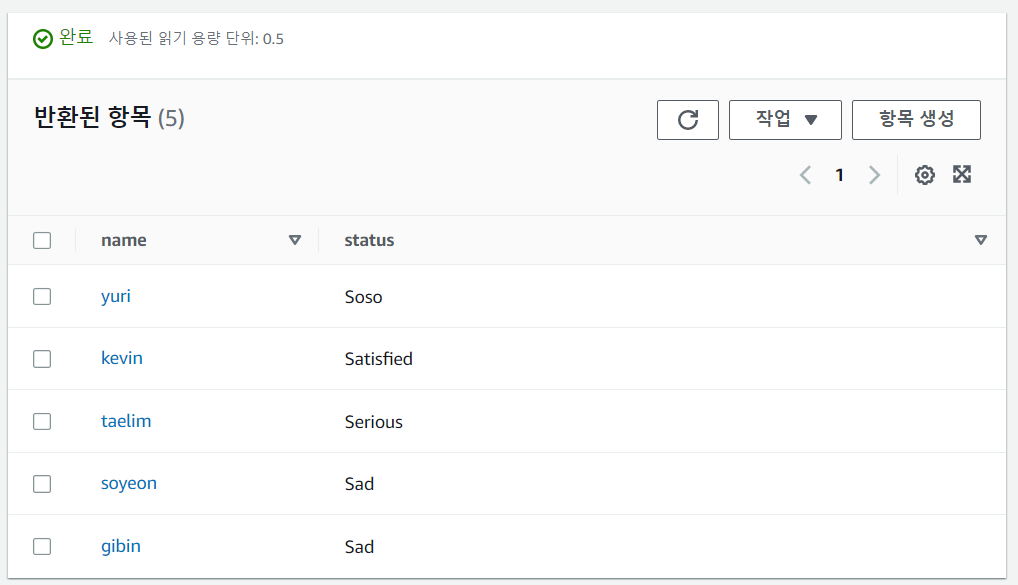Check the yuri row checkbox

42,296
